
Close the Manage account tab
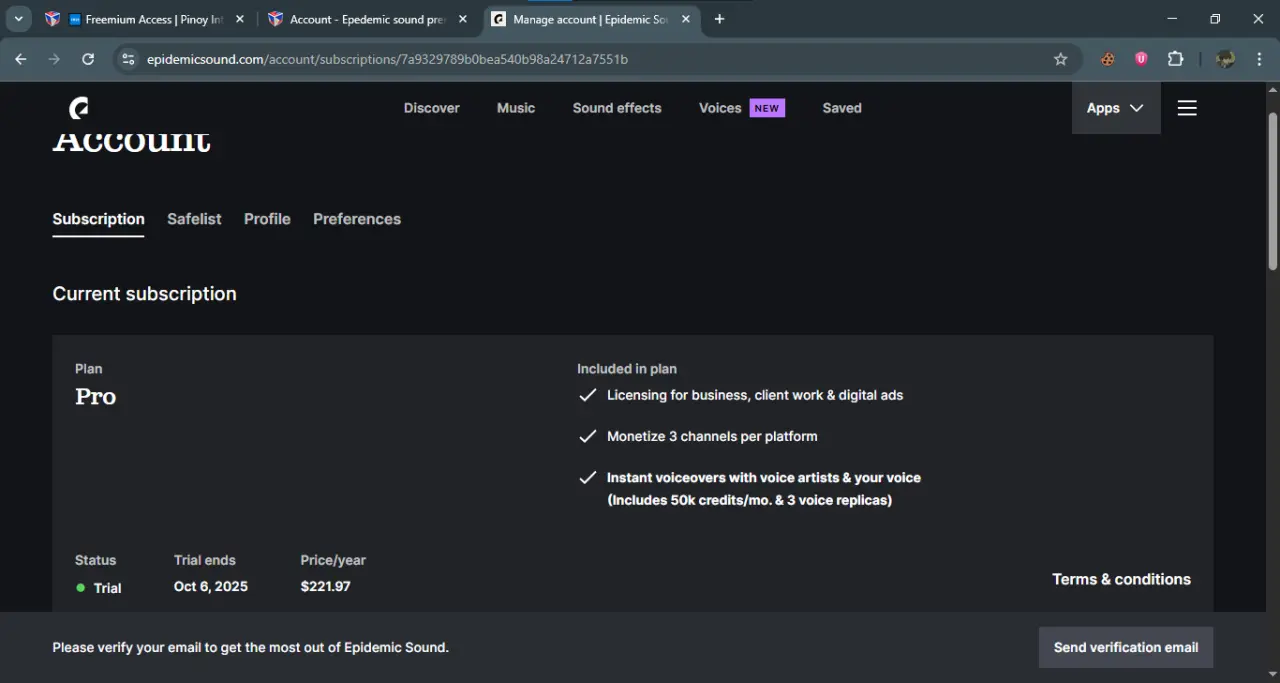click(686, 19)
